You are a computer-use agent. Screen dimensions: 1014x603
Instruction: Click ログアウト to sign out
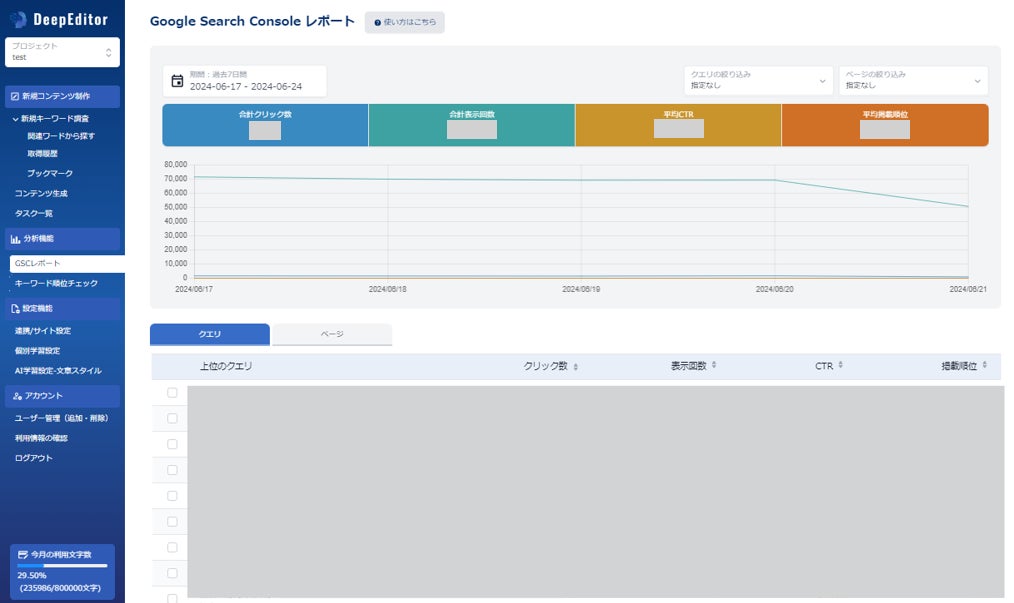pos(34,459)
